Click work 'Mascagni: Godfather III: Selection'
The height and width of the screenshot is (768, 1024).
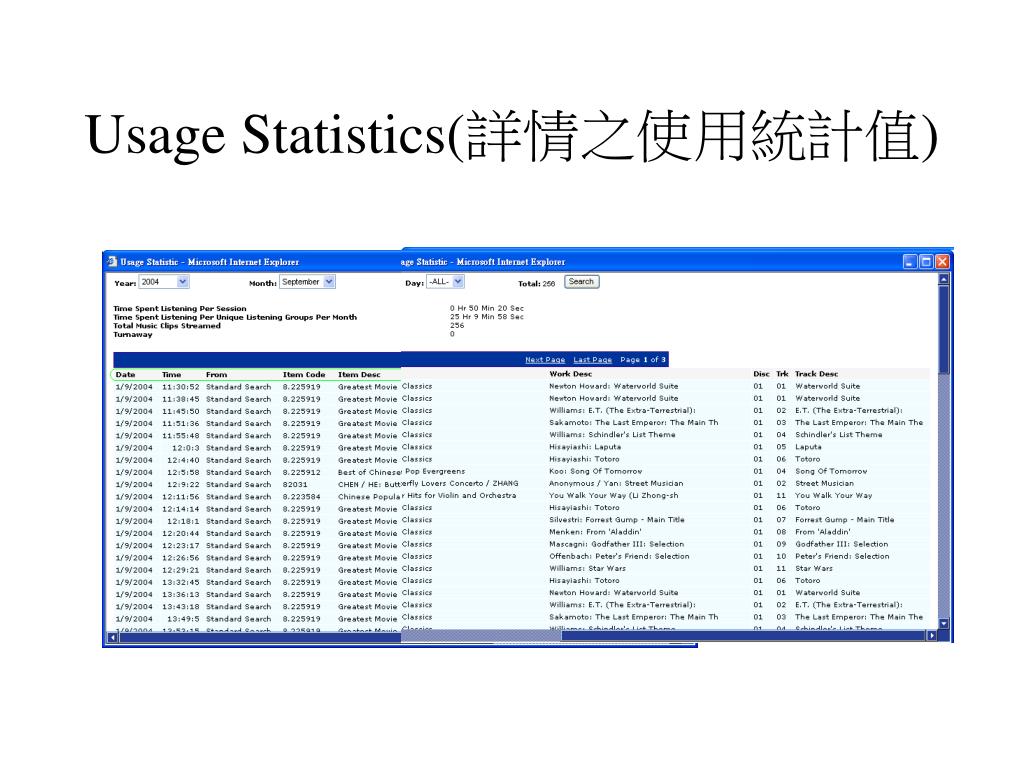click(616, 544)
